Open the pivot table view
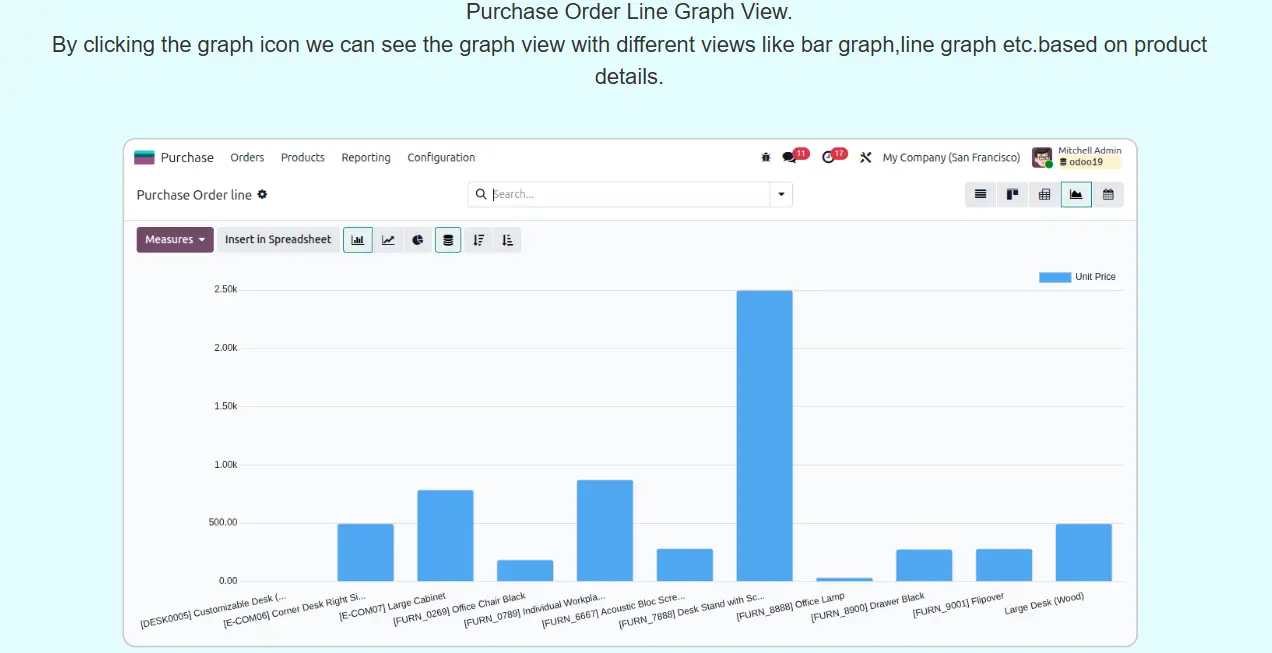The image size is (1272, 653). (x=1044, y=194)
